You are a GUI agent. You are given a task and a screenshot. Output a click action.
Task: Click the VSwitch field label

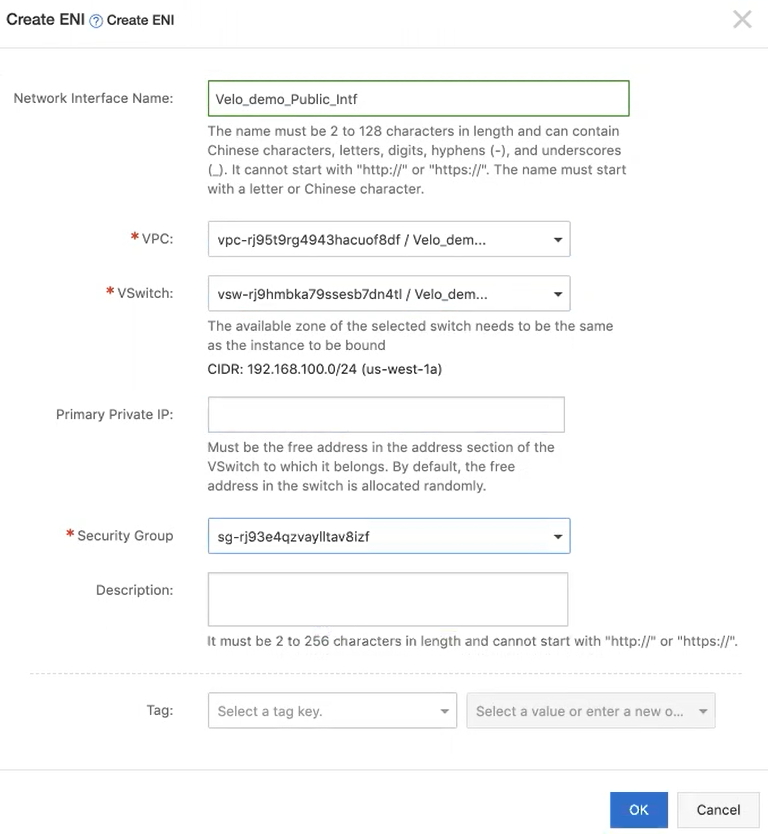(x=145, y=294)
